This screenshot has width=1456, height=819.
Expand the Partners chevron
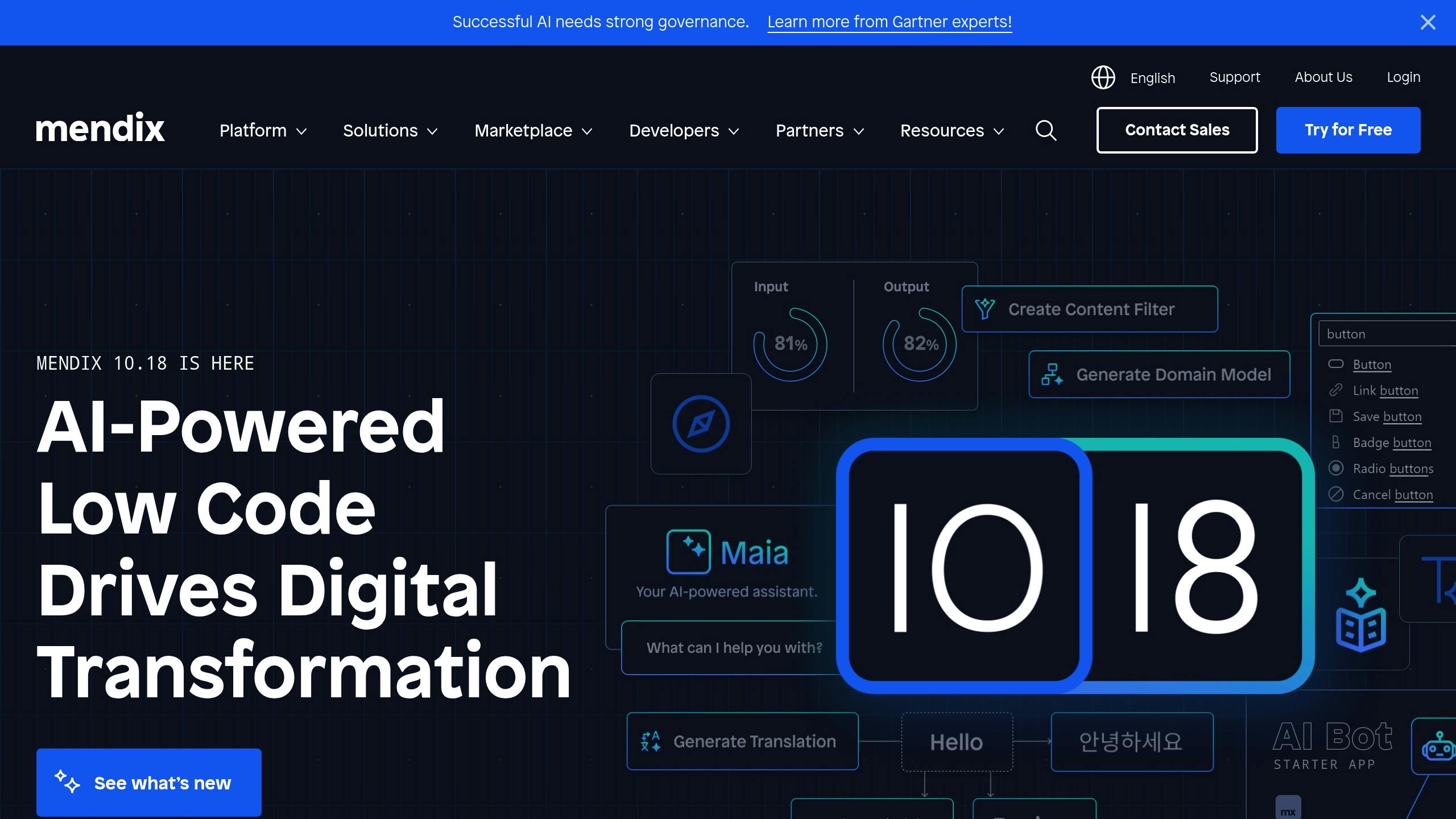click(x=859, y=131)
